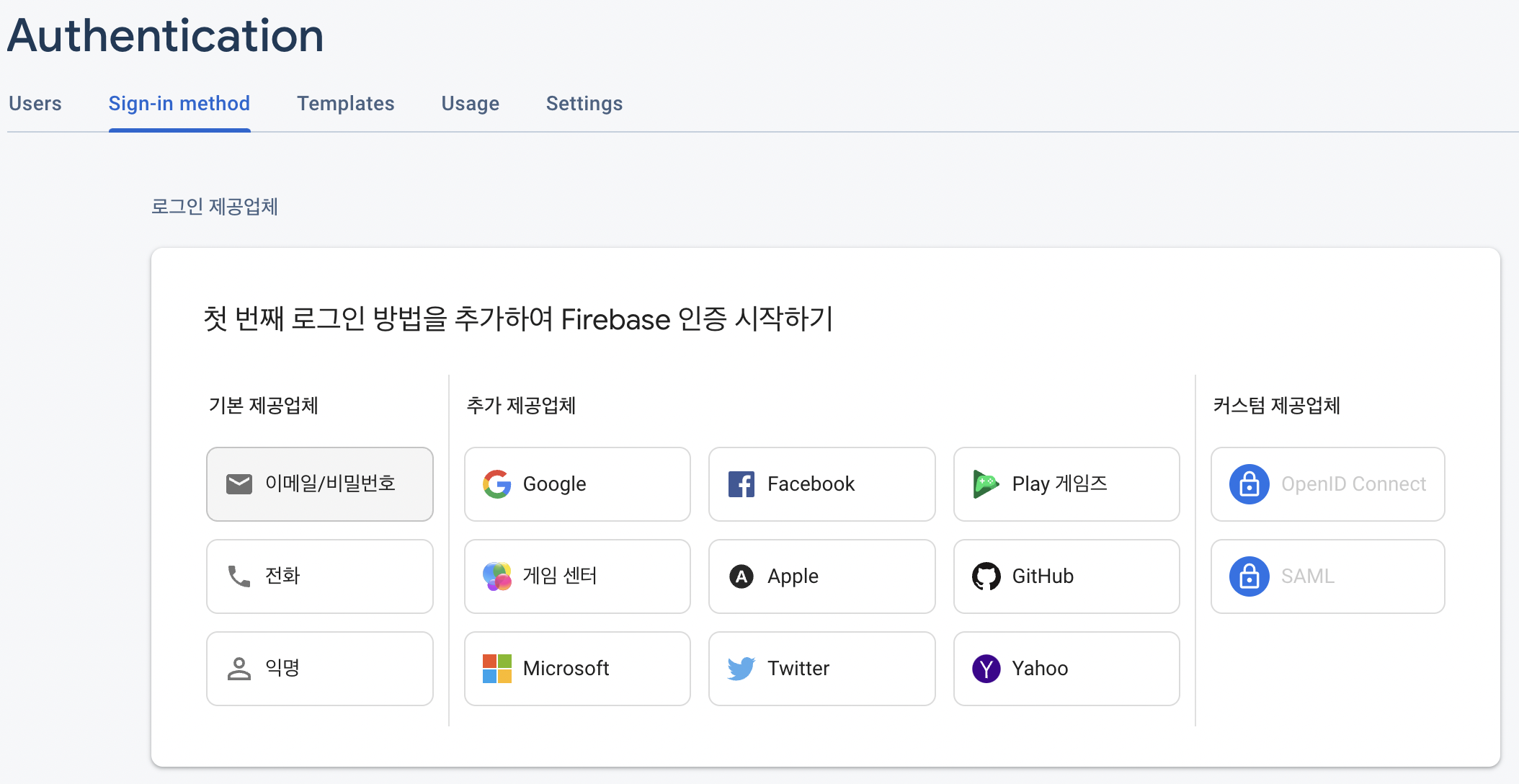Click the Google logo icon
The height and width of the screenshot is (784, 1519).
496,484
